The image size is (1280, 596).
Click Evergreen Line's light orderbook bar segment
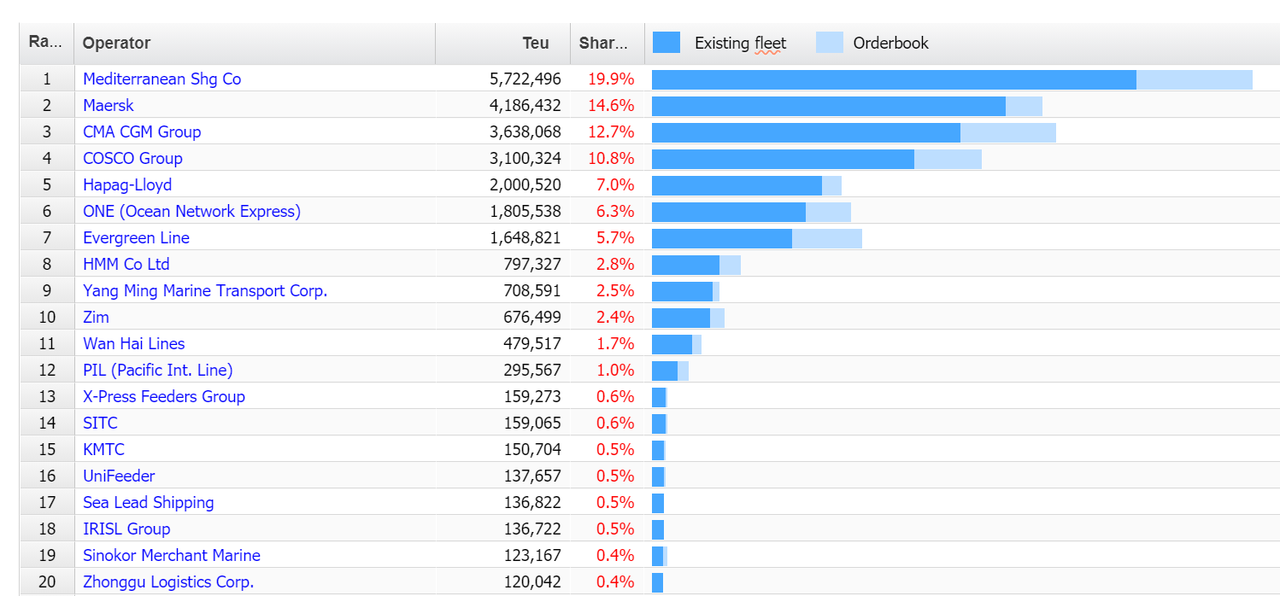pyautogui.click(x=827, y=238)
